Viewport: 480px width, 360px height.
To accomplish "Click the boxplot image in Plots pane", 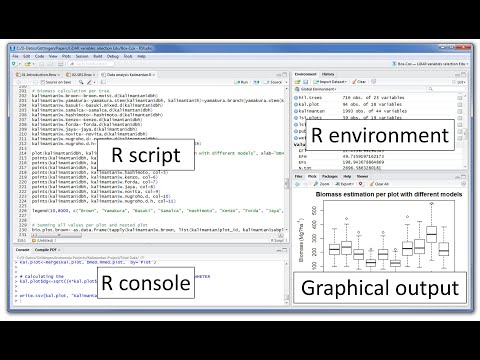I will [380, 230].
